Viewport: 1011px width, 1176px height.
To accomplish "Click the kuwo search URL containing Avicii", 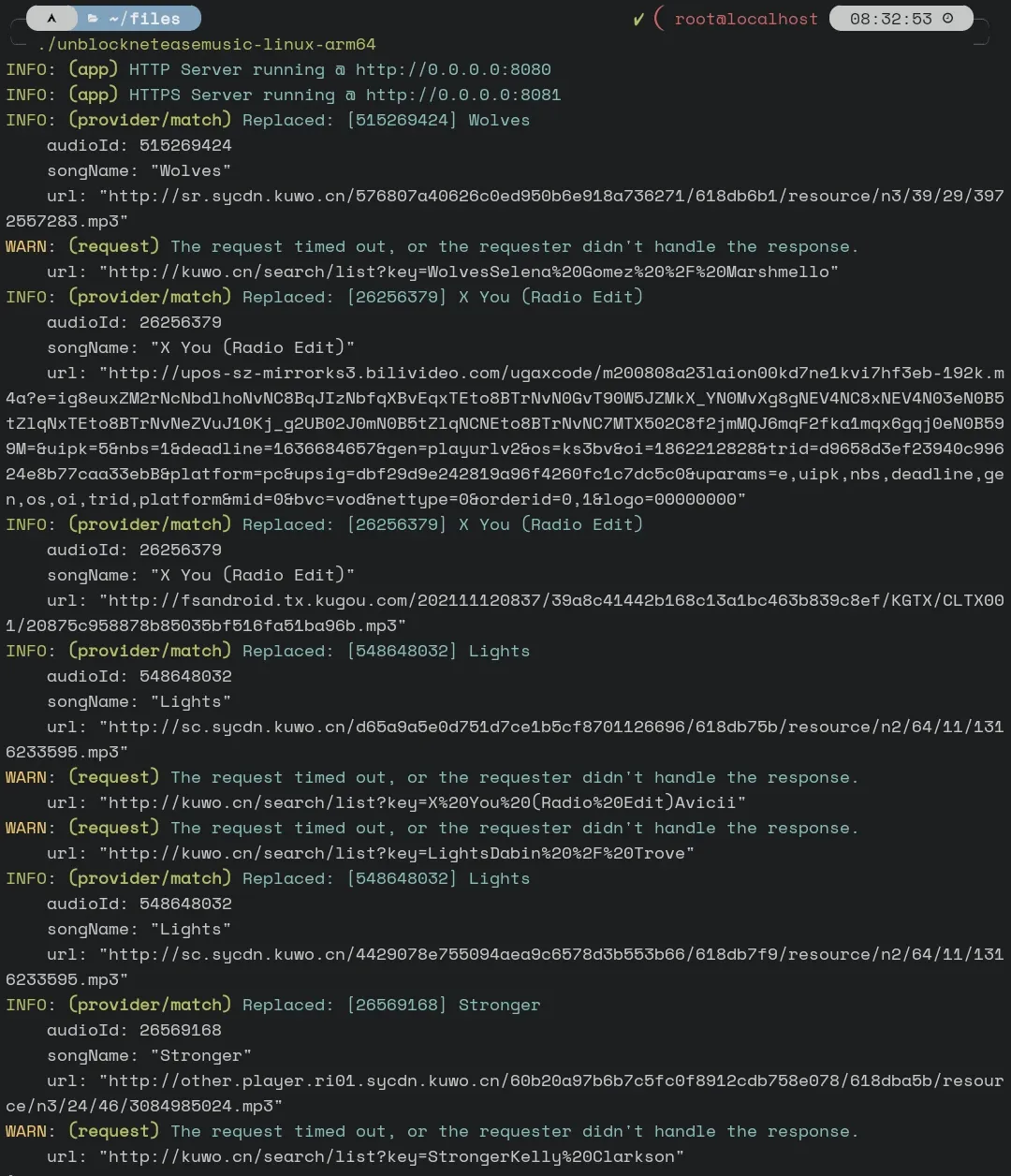I will 427,802.
